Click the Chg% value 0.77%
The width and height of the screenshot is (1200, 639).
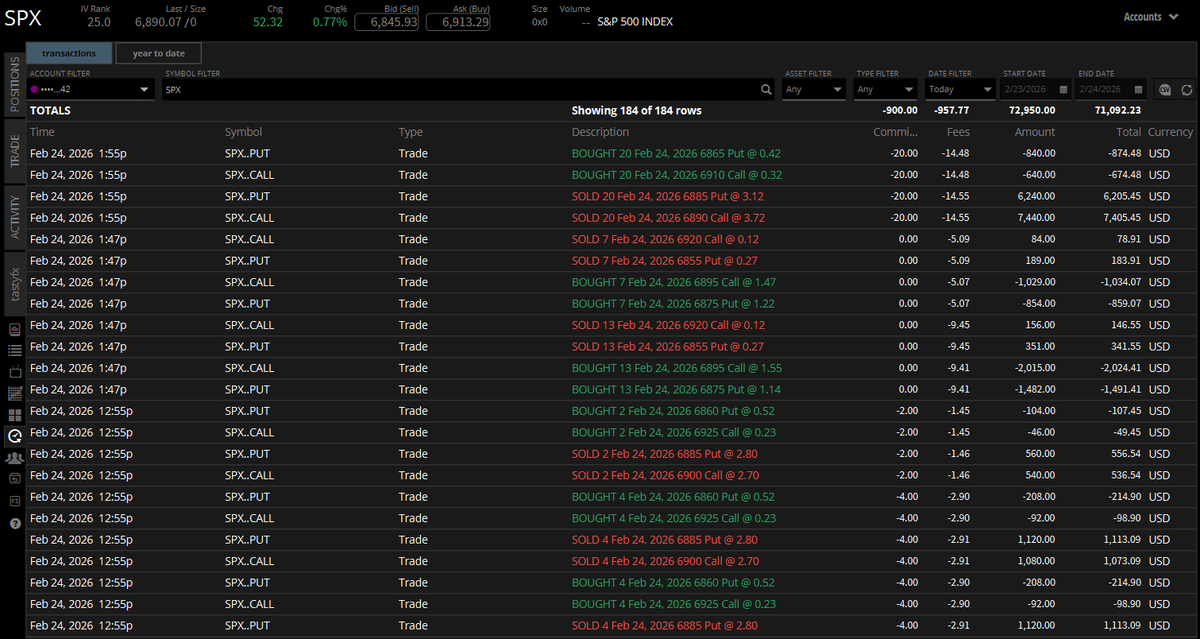click(329, 21)
